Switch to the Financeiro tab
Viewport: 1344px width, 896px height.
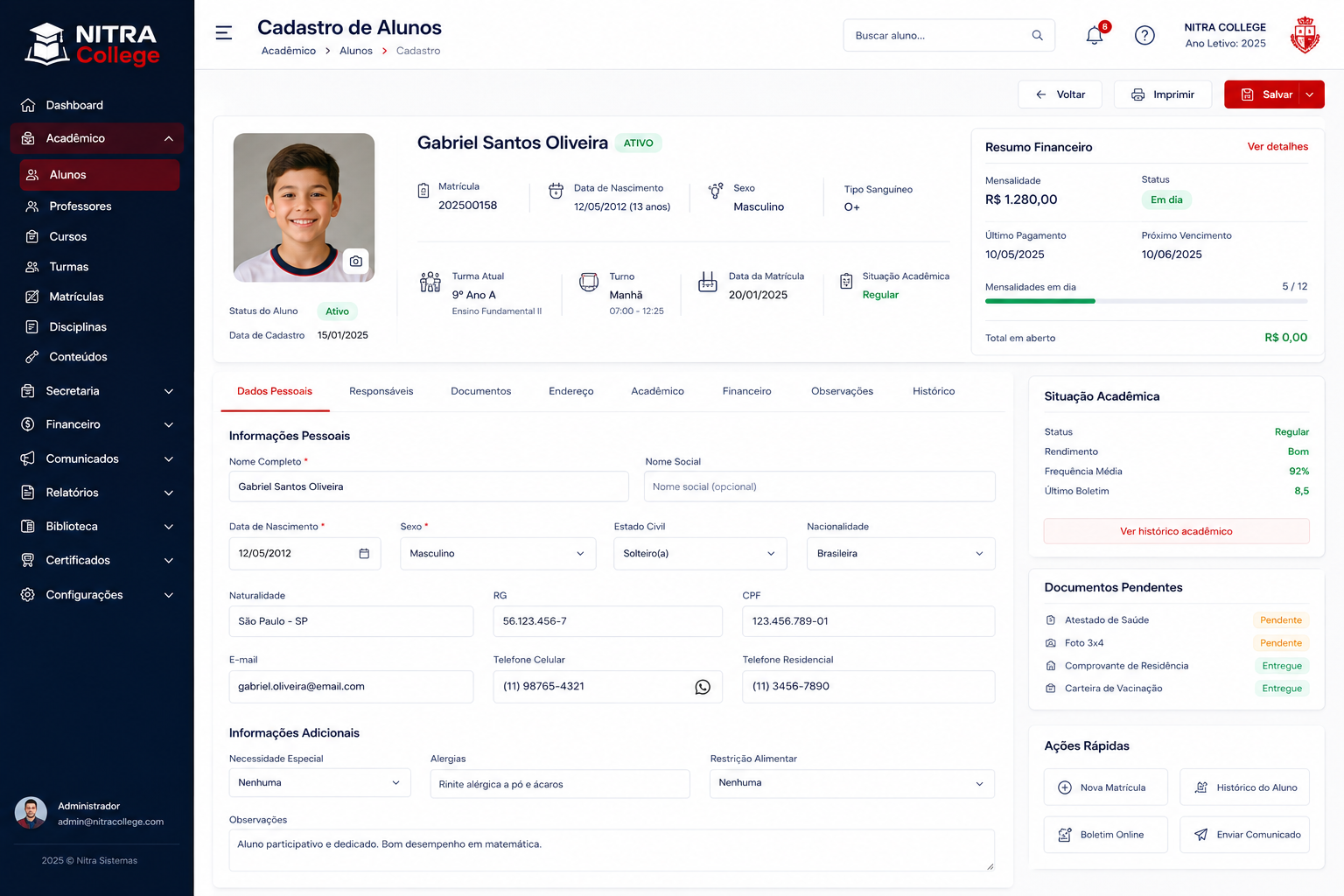[747, 392]
